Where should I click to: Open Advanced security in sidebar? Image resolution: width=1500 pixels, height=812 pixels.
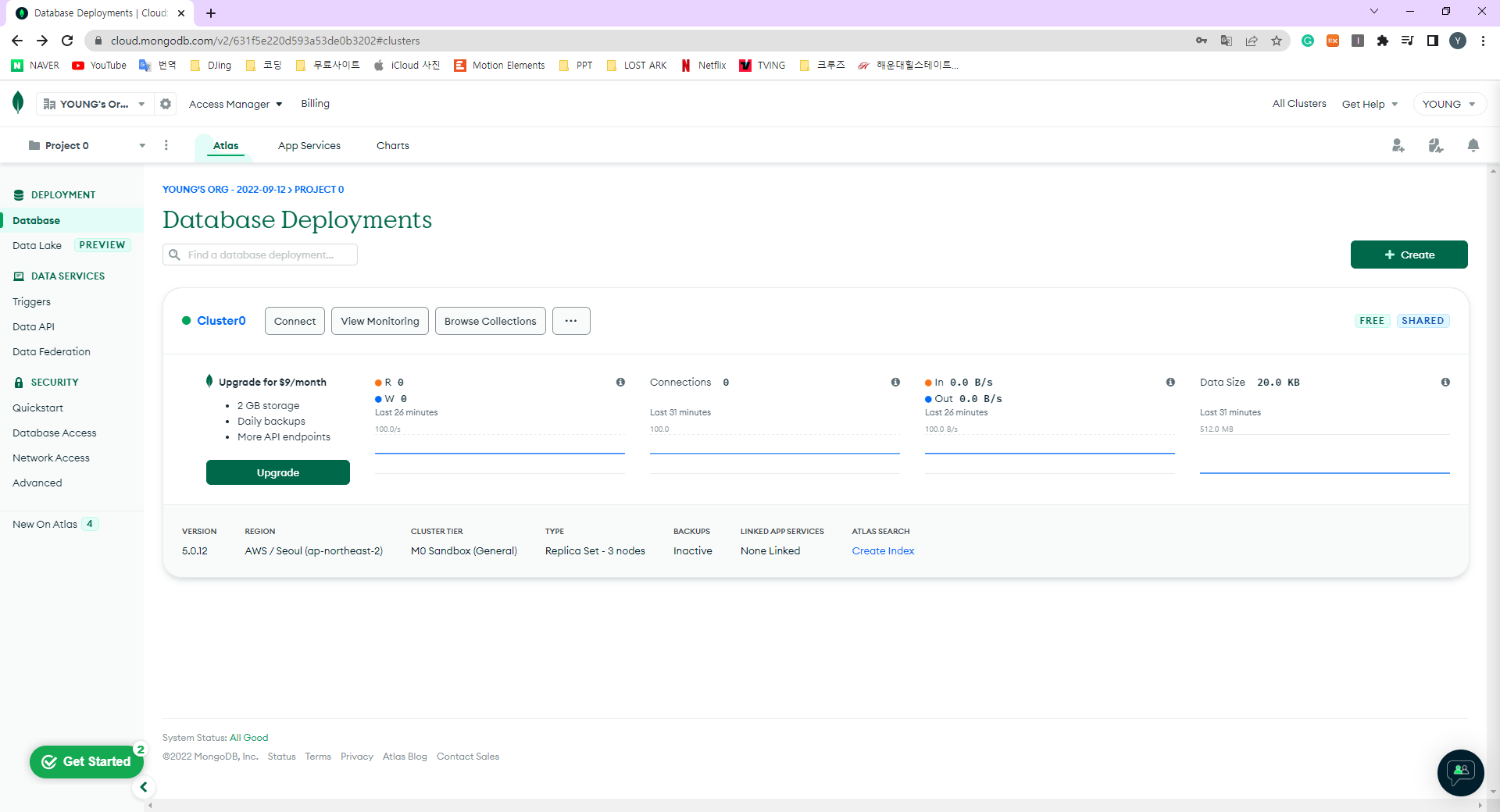click(x=37, y=483)
